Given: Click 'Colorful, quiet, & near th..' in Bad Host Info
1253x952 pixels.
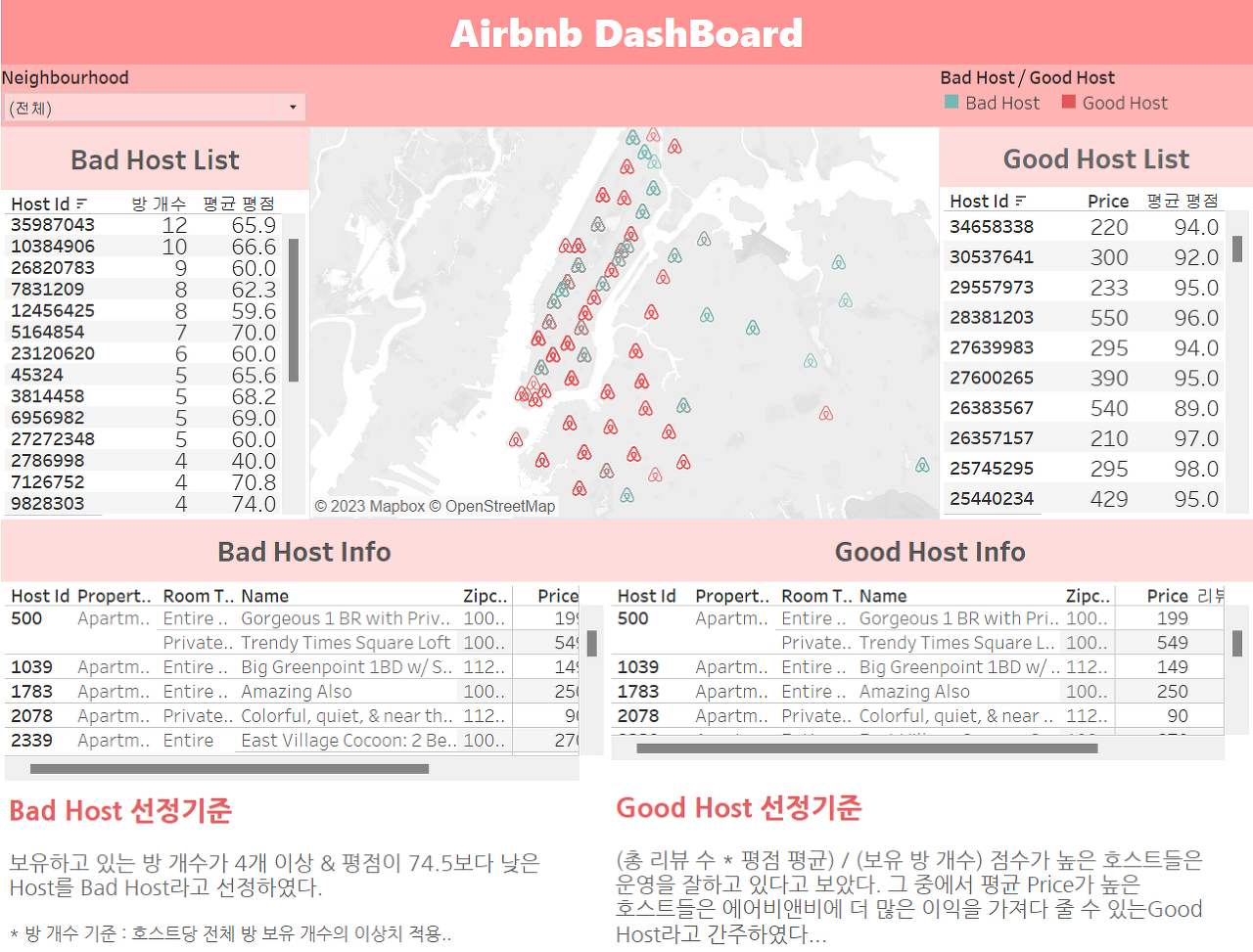Looking at the screenshot, I should point(347,716).
